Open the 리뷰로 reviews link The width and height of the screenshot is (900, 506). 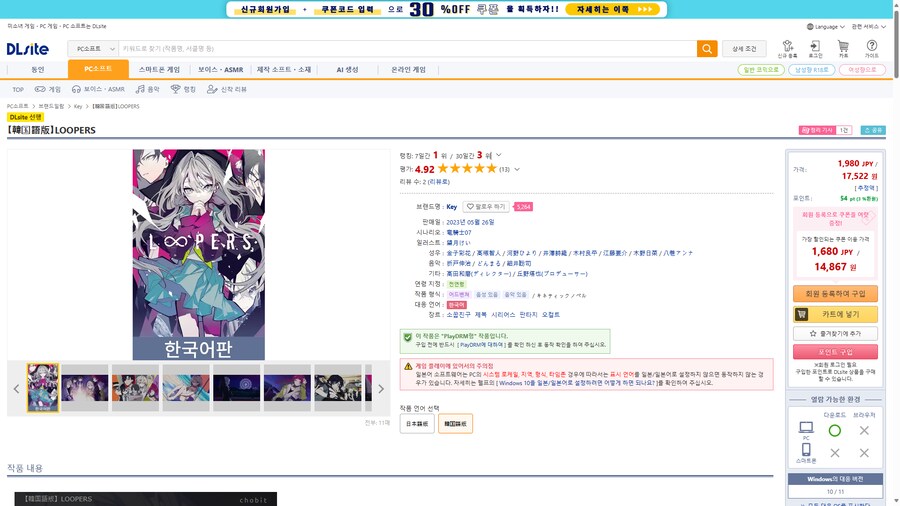point(439,182)
